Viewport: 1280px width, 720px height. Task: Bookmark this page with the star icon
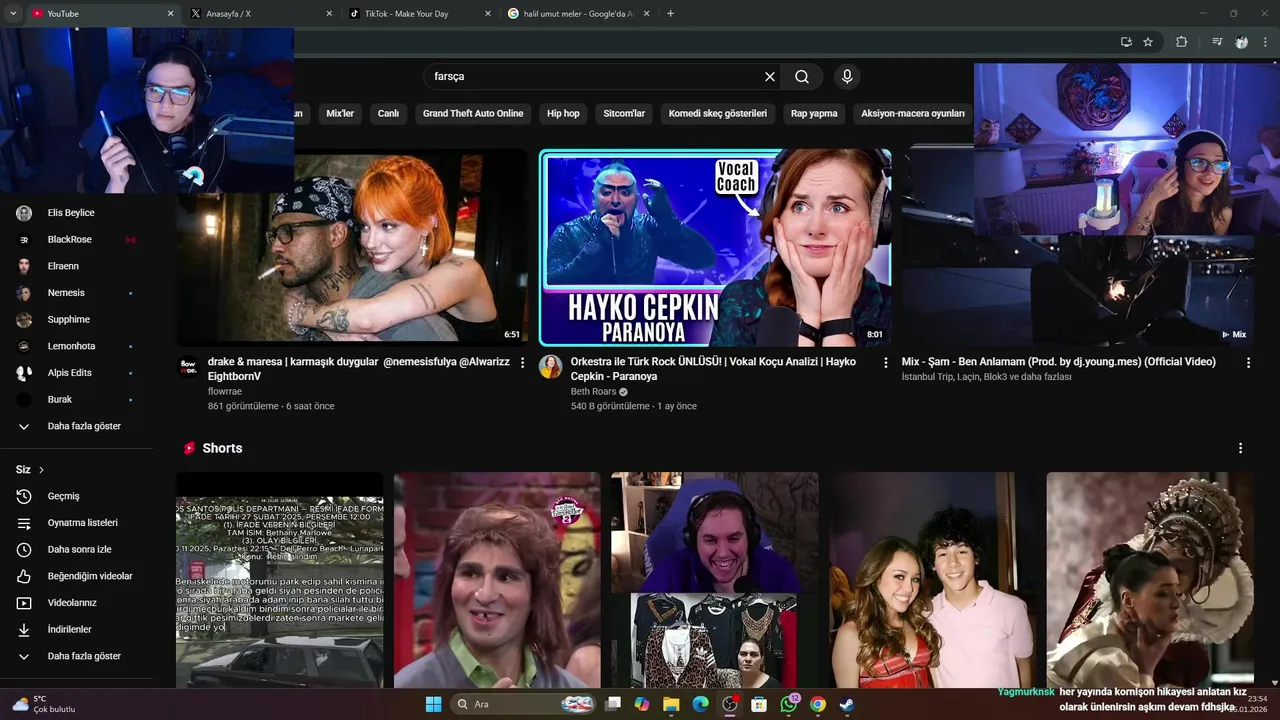click(x=1148, y=42)
